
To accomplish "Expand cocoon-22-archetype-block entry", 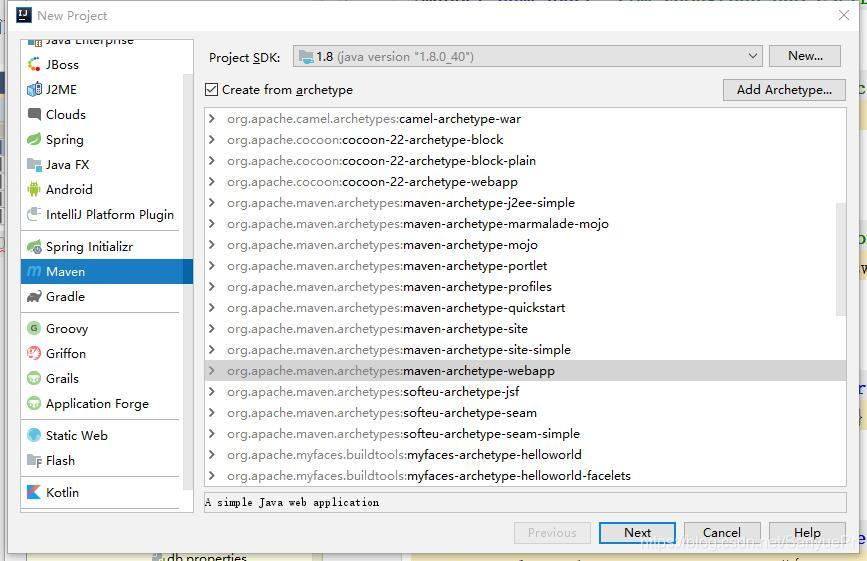I will point(212,139).
